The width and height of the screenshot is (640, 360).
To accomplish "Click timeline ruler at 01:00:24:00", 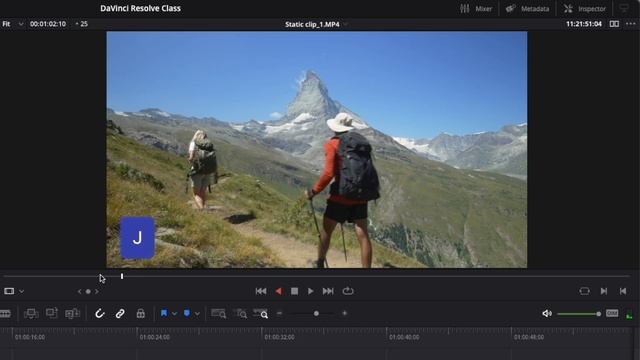I will pyautogui.click(x=155, y=337).
